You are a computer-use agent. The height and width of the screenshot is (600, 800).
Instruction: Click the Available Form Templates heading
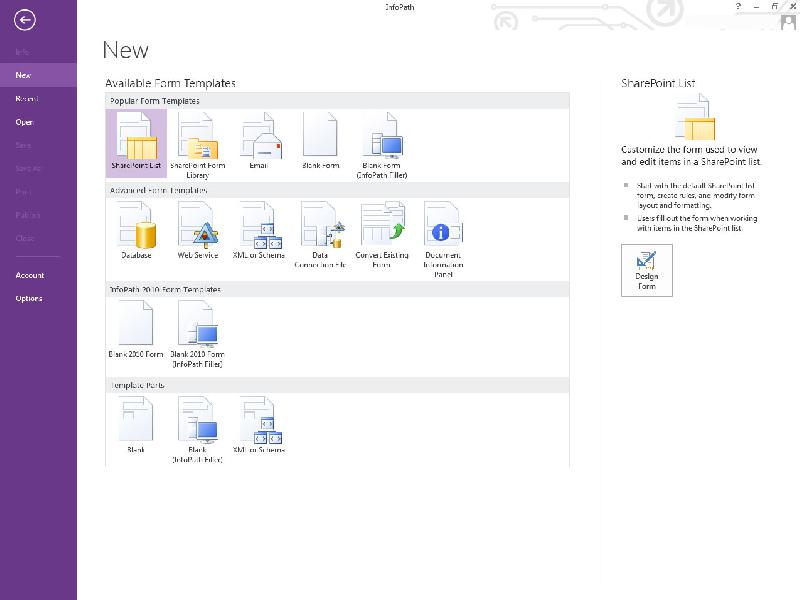tap(170, 83)
